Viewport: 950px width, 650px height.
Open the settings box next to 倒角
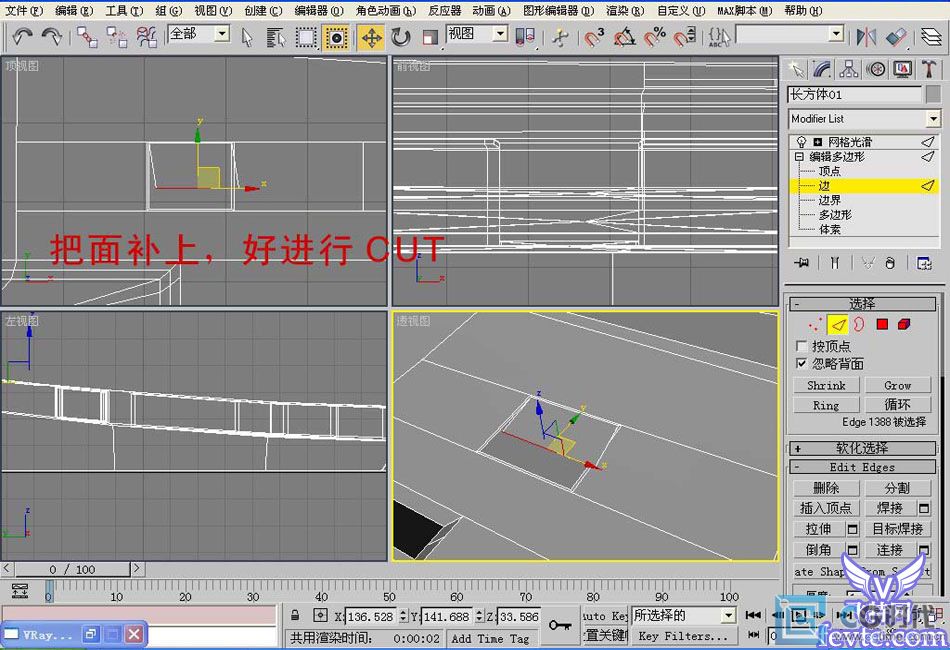point(852,550)
